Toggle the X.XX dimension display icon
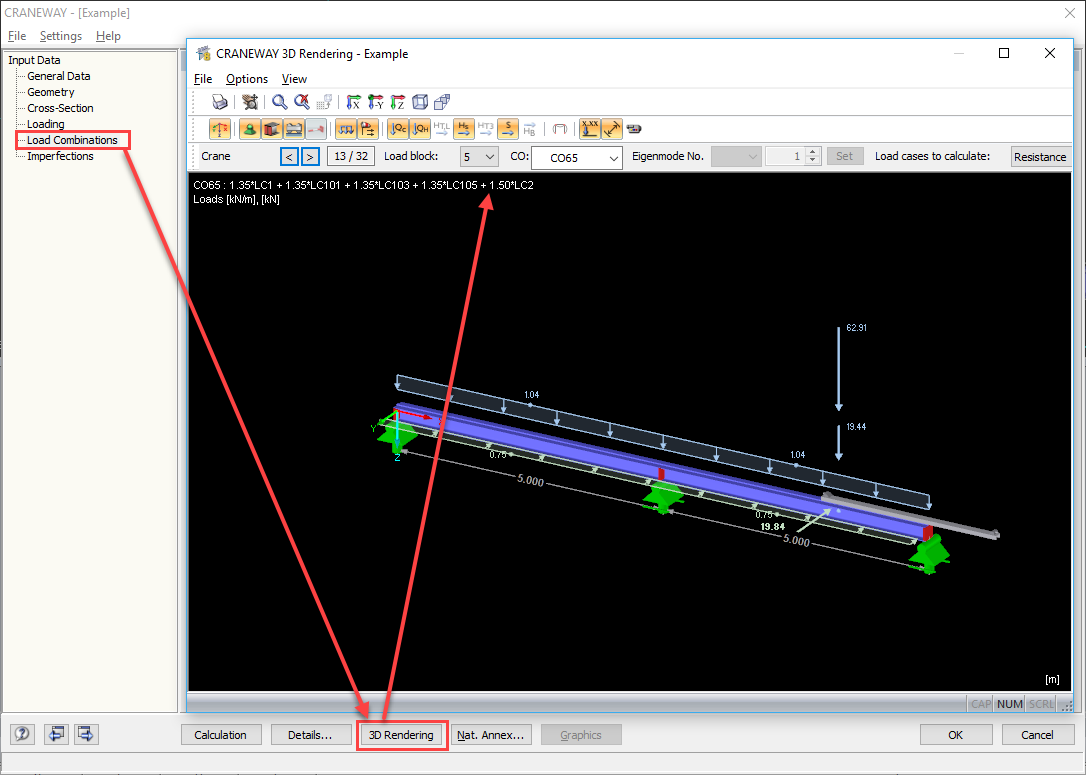1086x775 pixels. pos(589,128)
